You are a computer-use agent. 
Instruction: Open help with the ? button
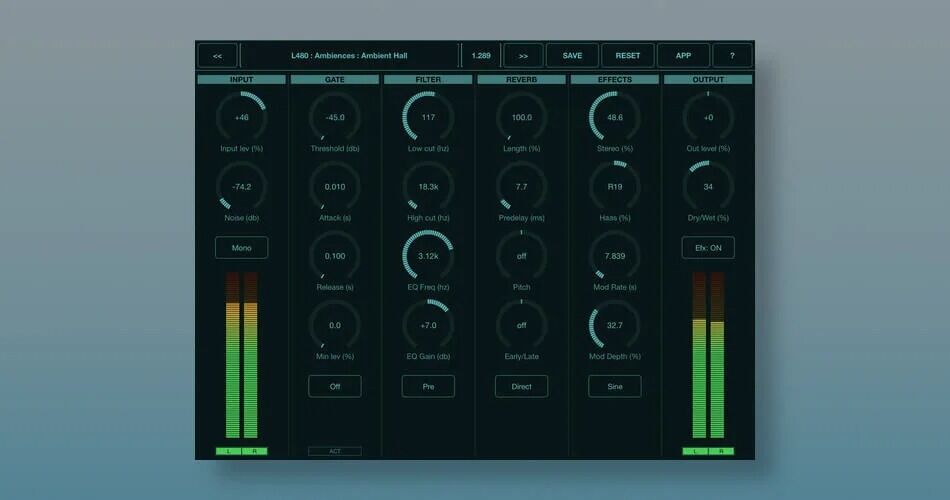click(732, 56)
